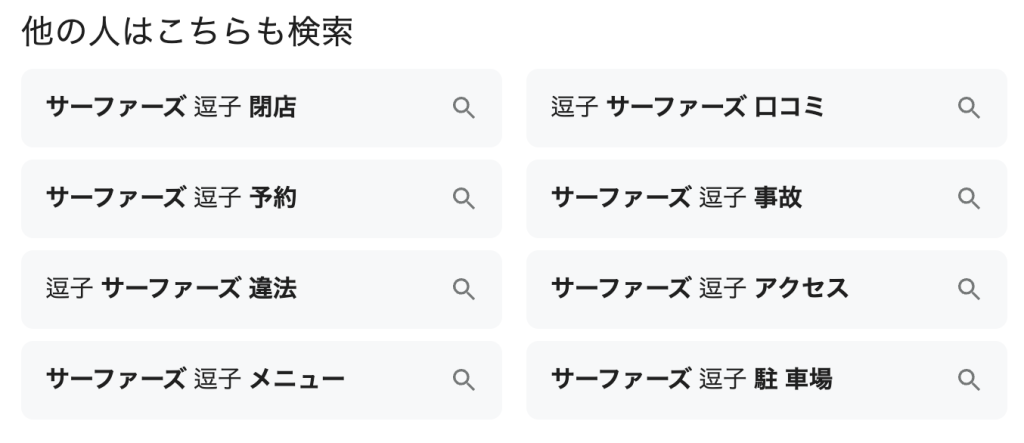
Task: Click the search icon next to サーファーズ 逗子 予約
Action: coord(463,199)
